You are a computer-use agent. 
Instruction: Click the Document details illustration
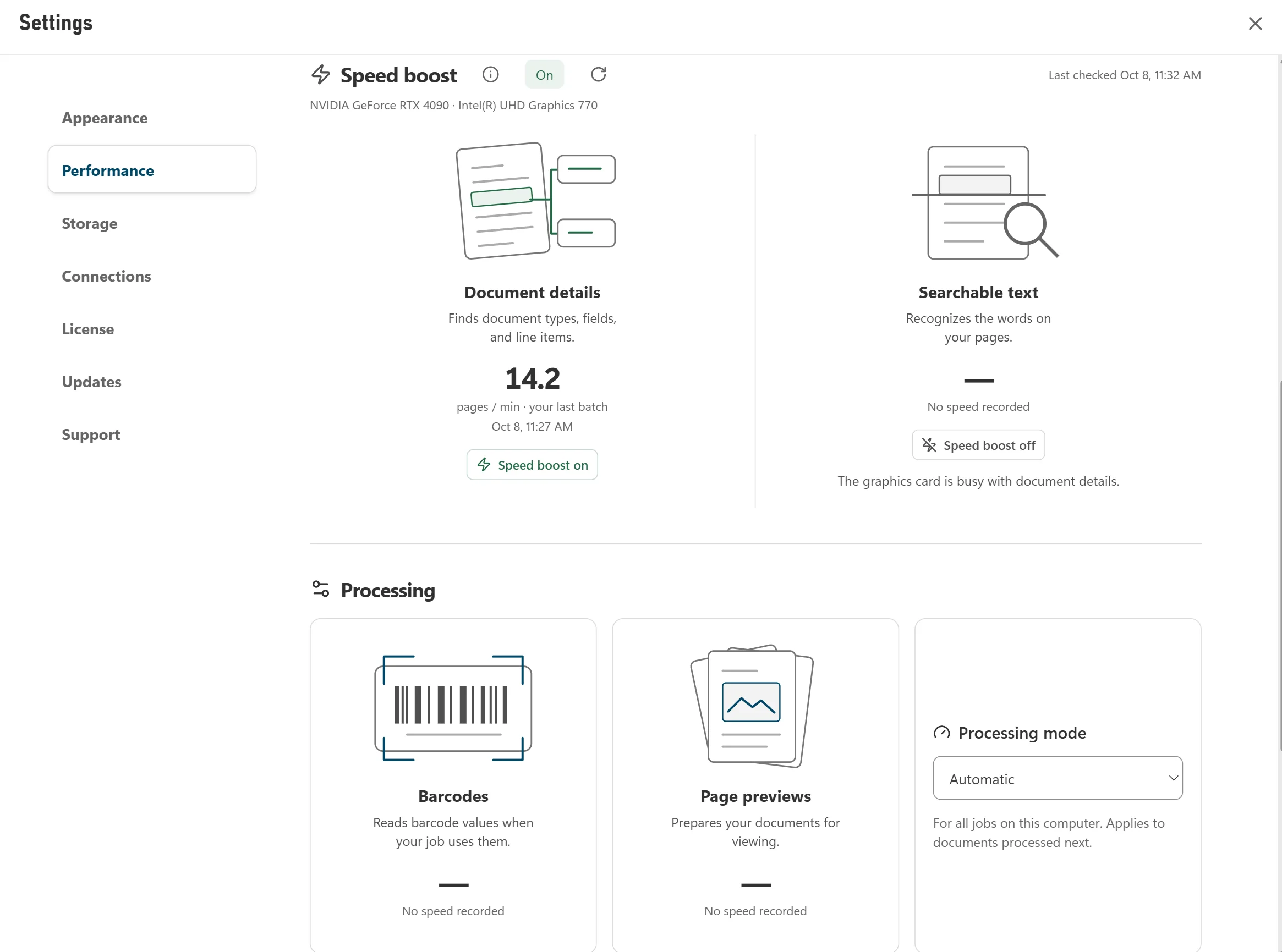[535, 201]
